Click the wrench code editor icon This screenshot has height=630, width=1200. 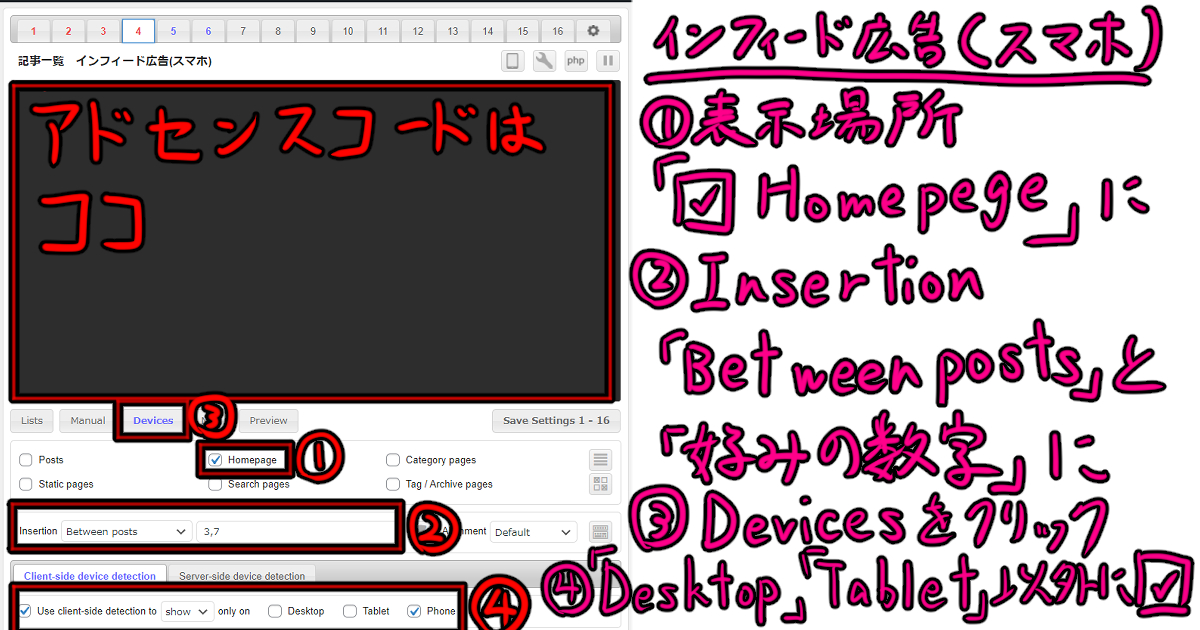[544, 61]
